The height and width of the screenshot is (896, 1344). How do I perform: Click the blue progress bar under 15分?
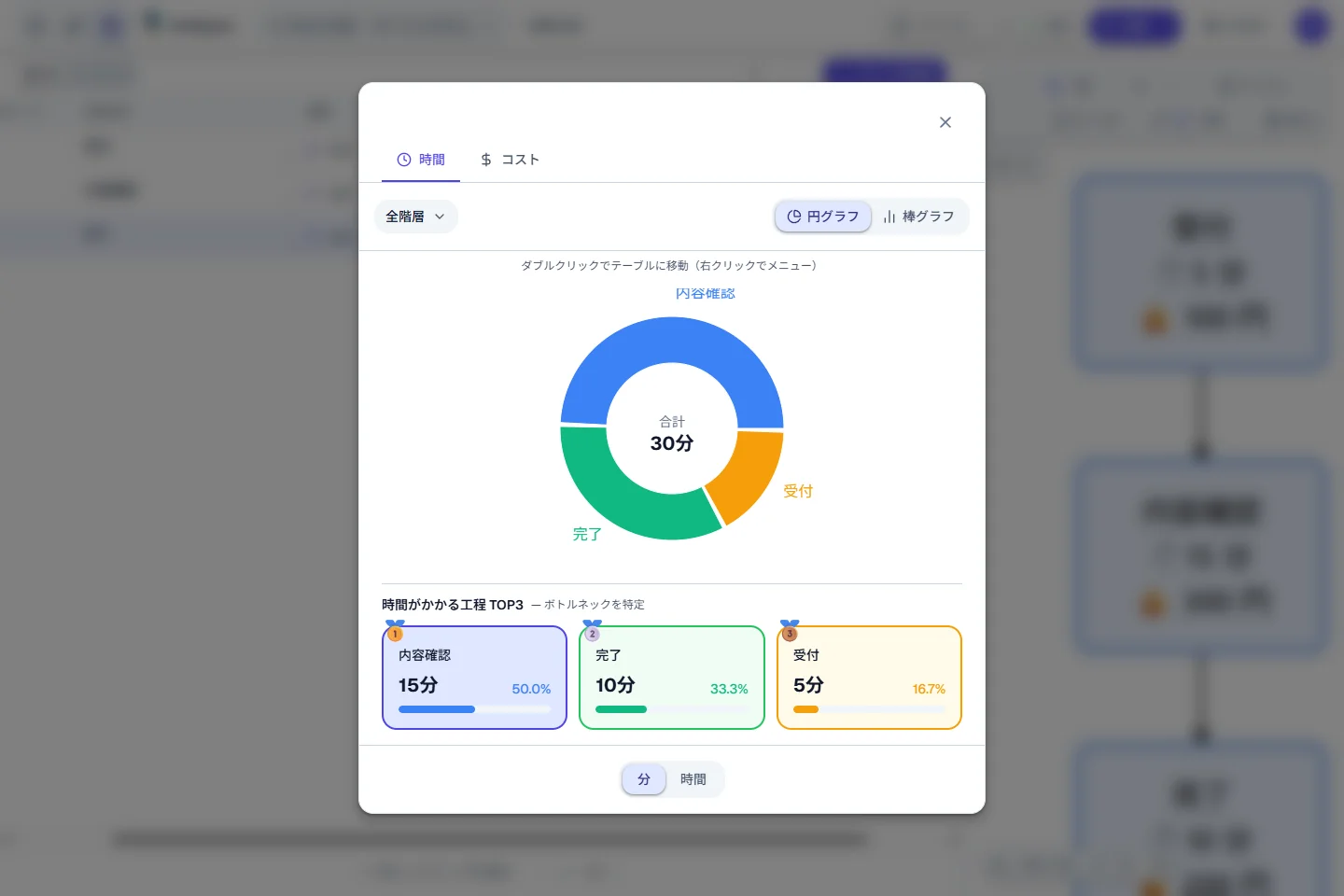437,709
